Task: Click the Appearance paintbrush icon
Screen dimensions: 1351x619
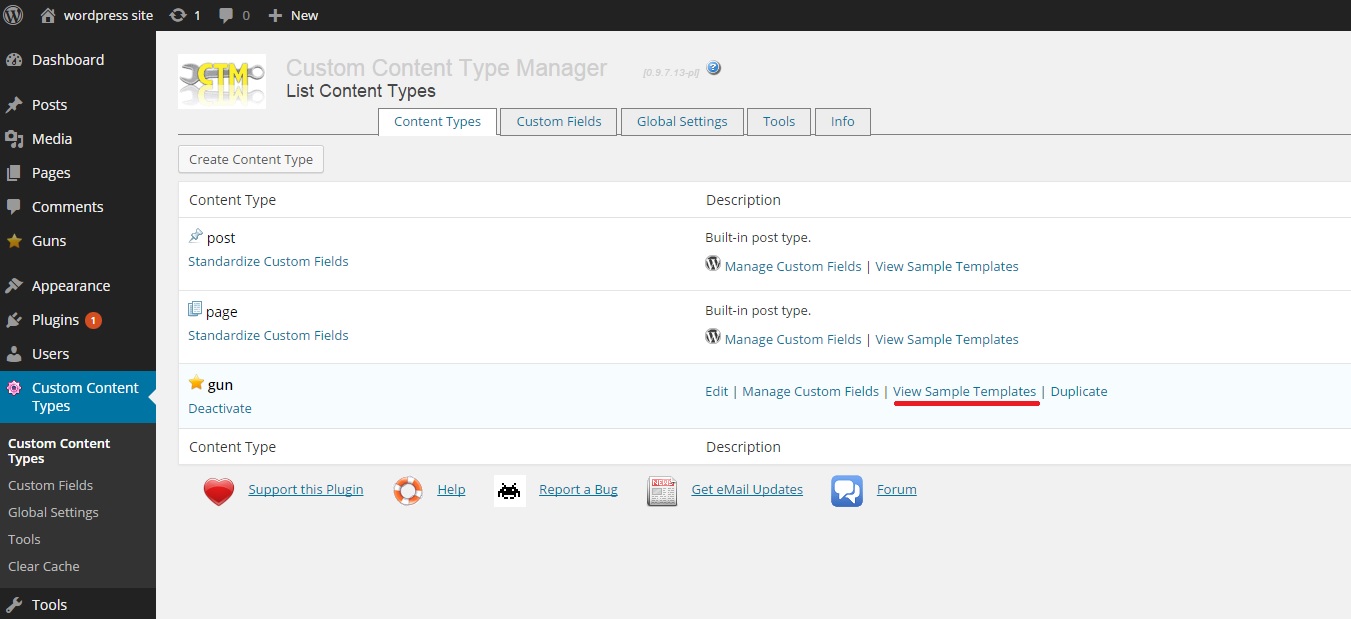Action: [14, 286]
